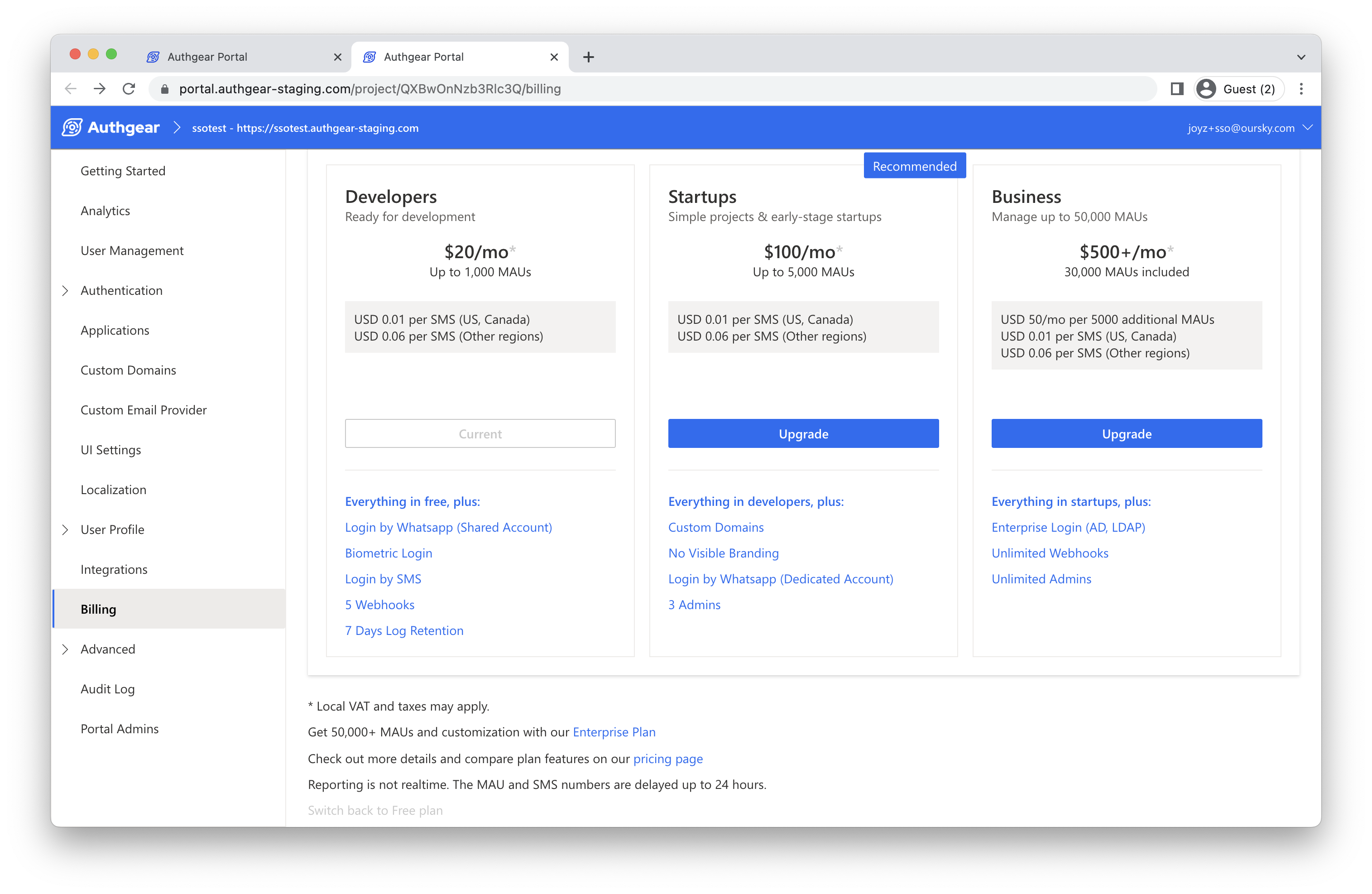
Task: Open Custom Domains in sidebar
Action: (x=128, y=370)
